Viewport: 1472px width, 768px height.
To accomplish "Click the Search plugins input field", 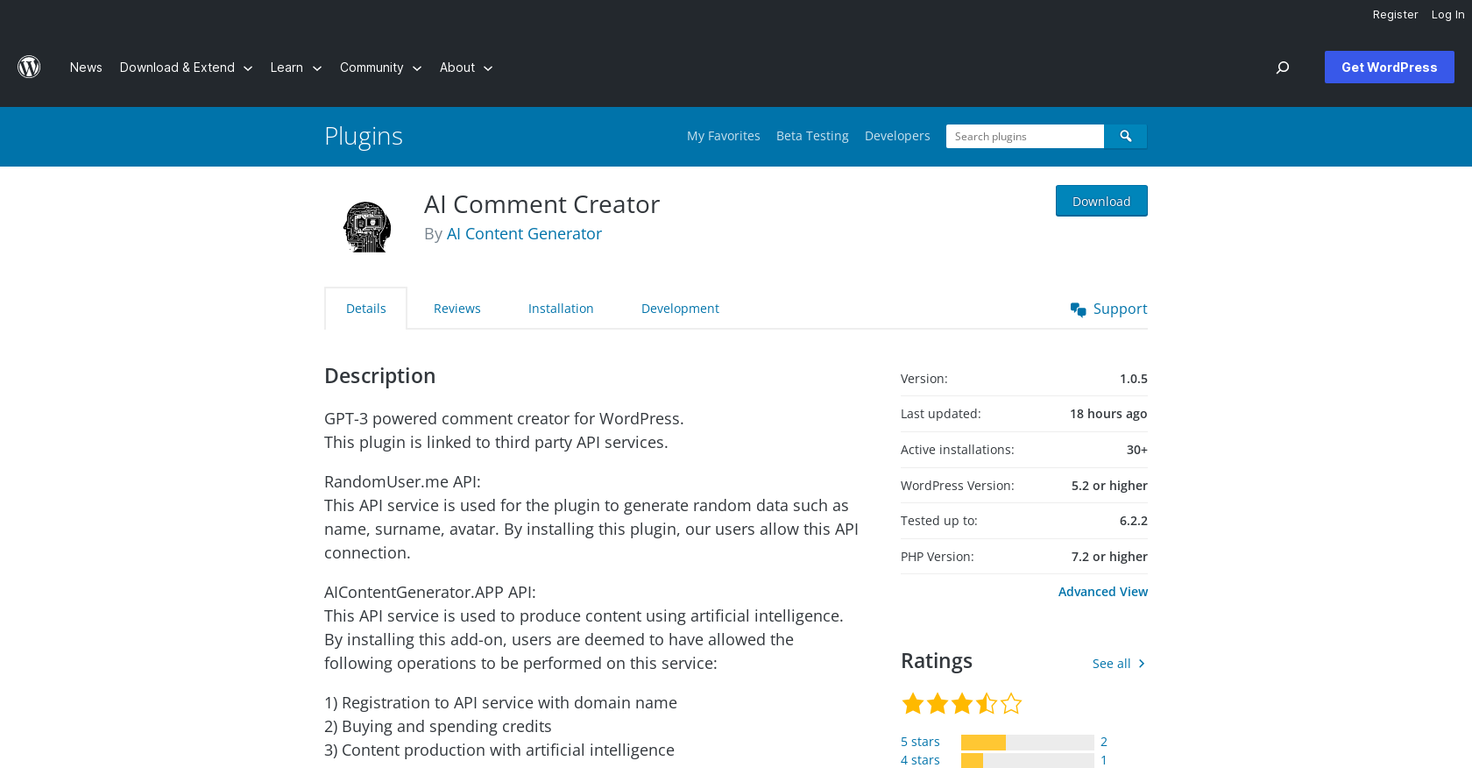I will tap(1024, 136).
